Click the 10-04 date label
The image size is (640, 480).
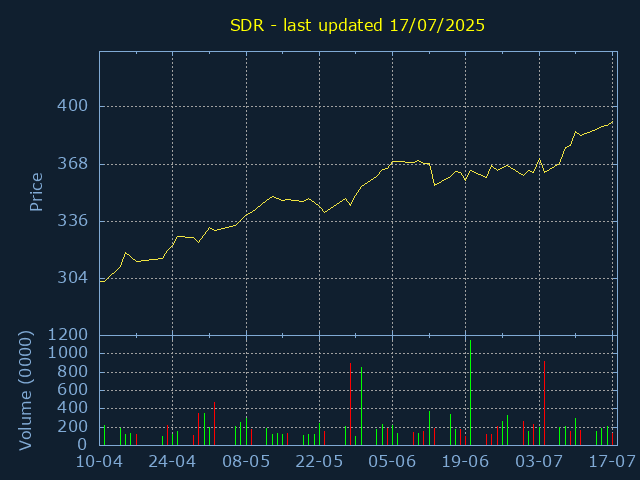click(100, 462)
